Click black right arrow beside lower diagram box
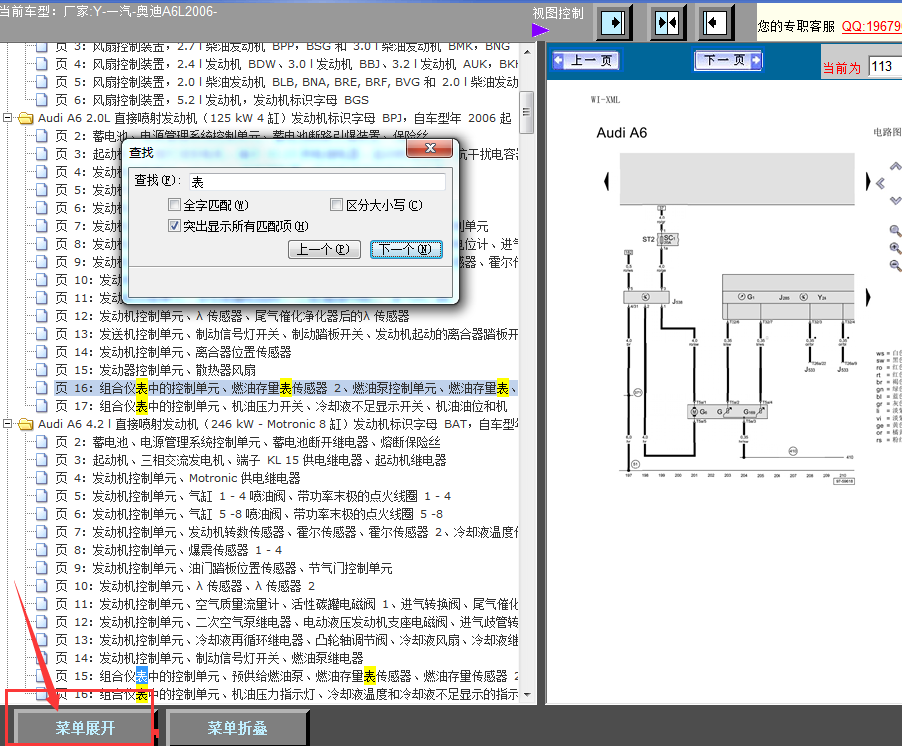Image resolution: width=902 pixels, height=746 pixels. pos(868,297)
